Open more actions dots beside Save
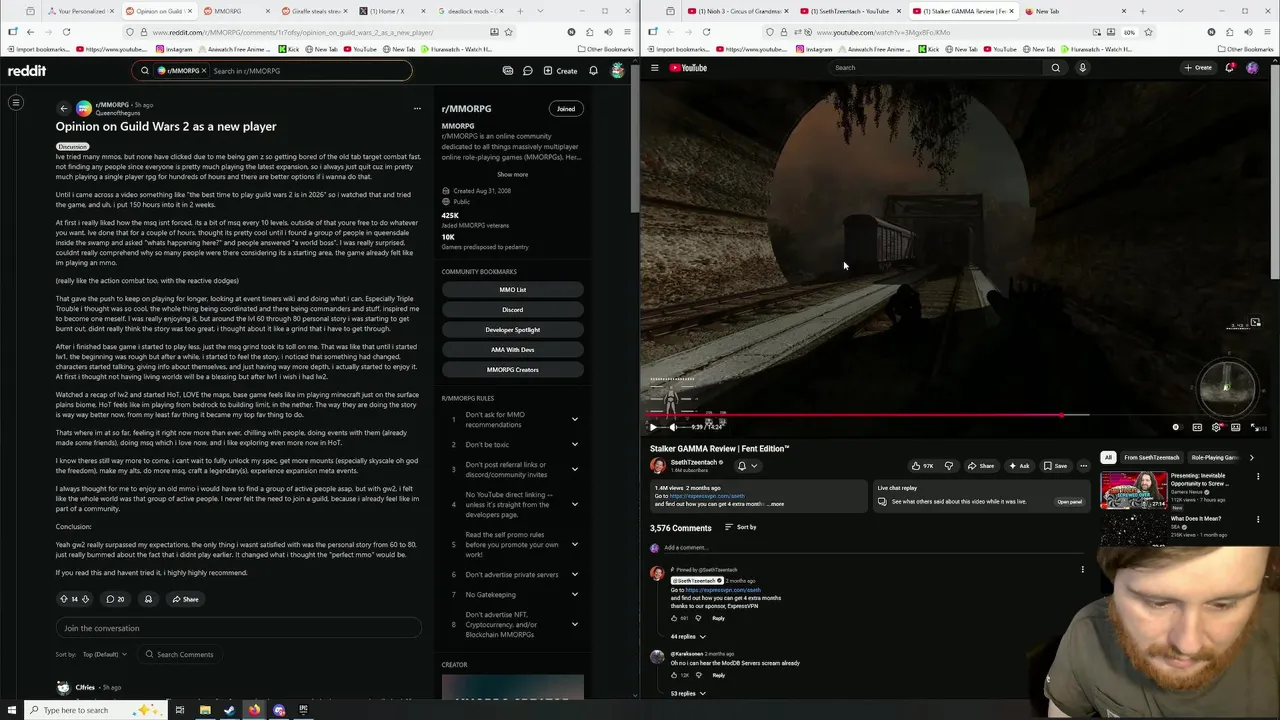 [x=1084, y=466]
